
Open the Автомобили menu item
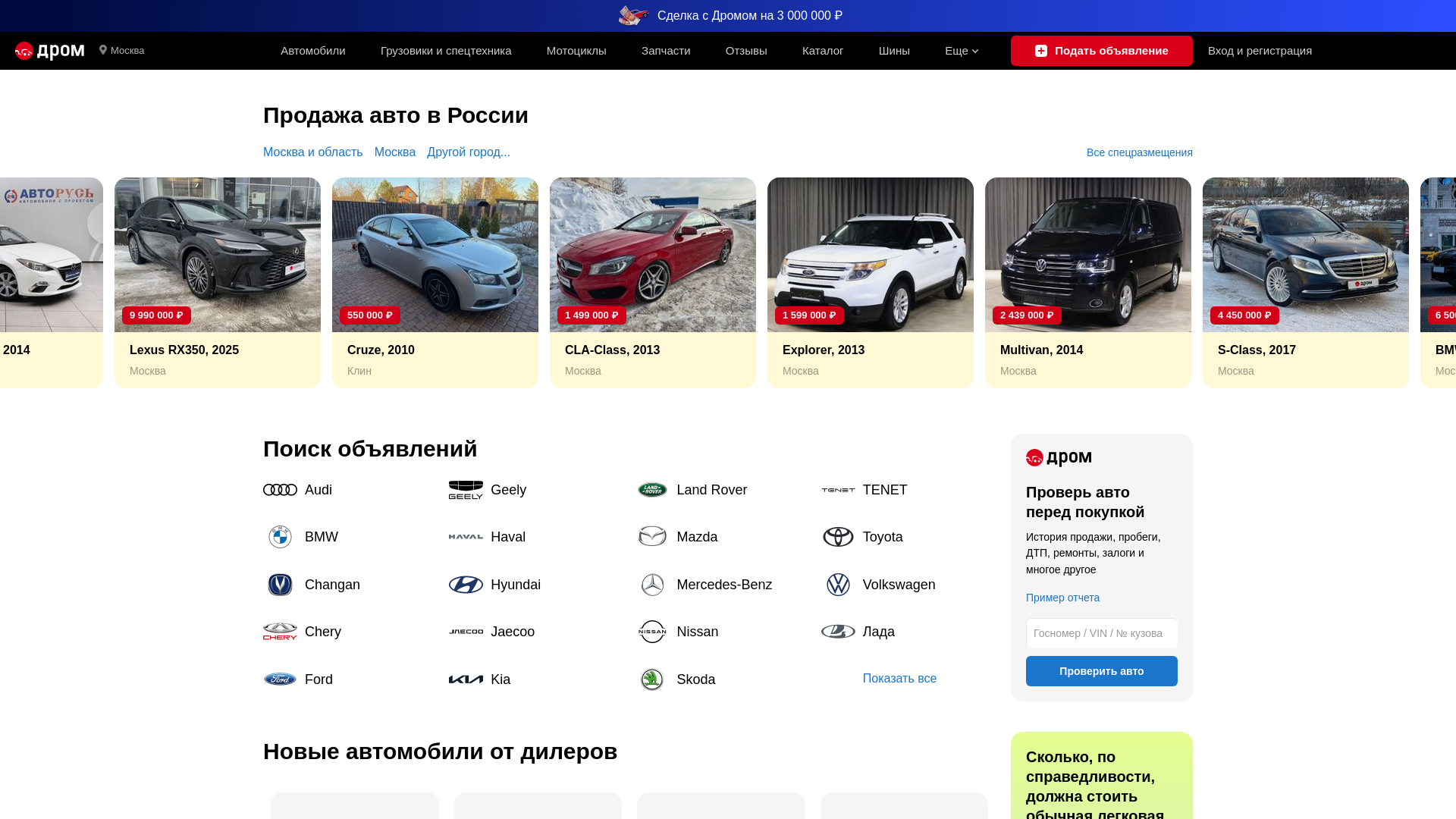coord(313,51)
